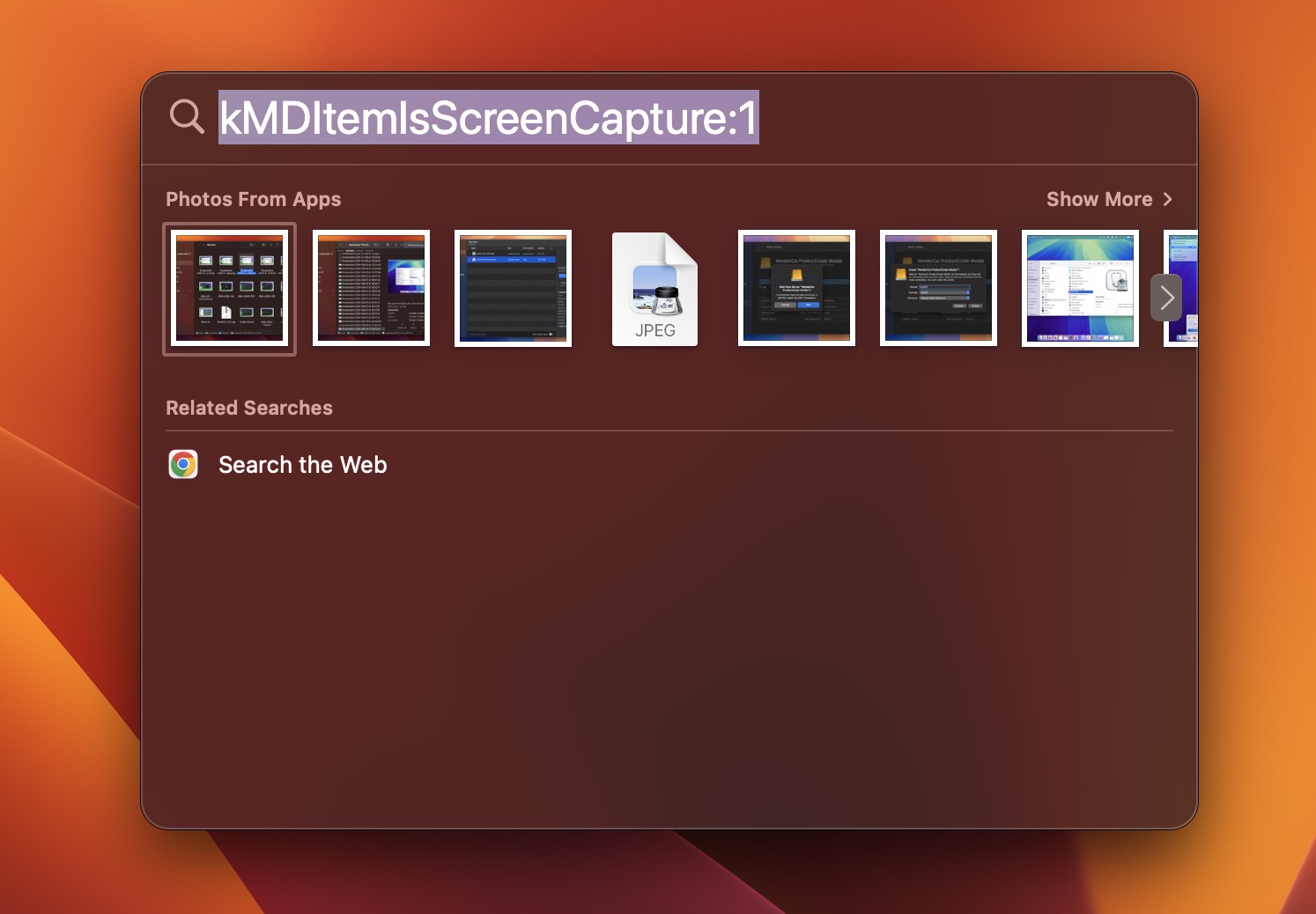Click the Chrome icon next to Search the Web
This screenshot has width=1316, height=914.
[x=183, y=464]
